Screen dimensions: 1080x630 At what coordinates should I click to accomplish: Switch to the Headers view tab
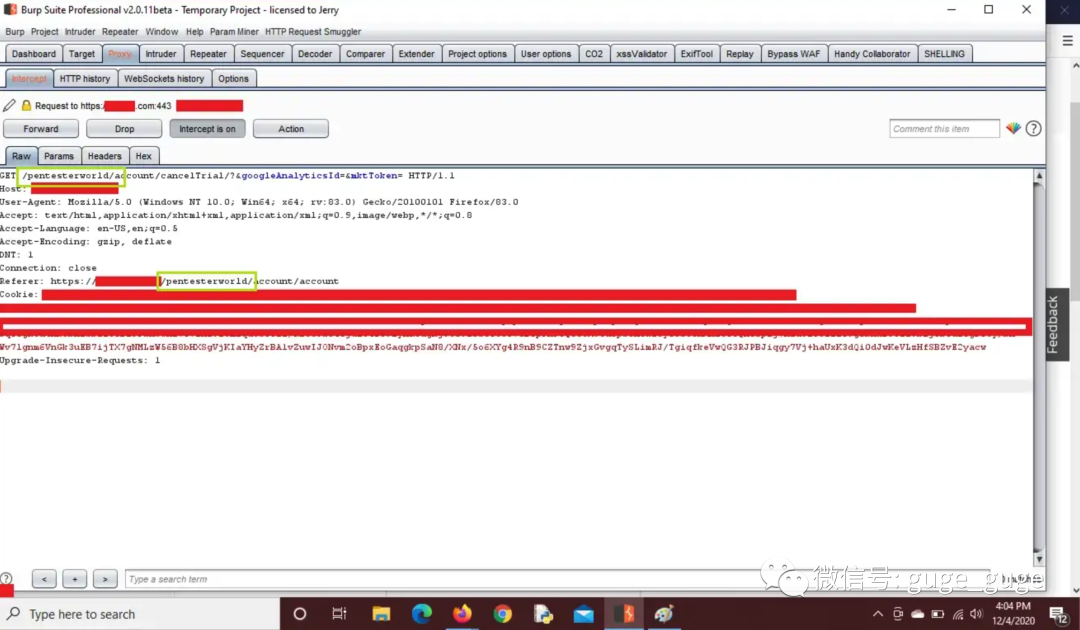coord(104,156)
